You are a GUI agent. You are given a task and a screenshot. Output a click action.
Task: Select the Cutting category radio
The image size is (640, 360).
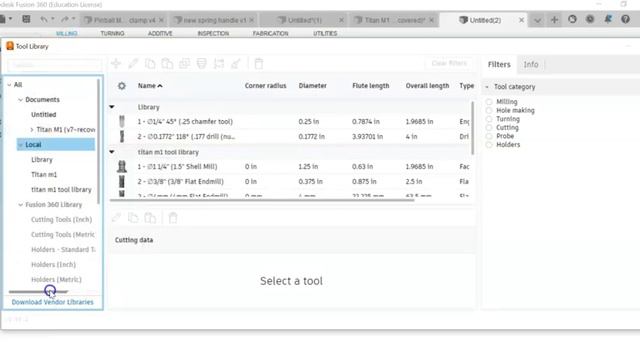coord(489,127)
